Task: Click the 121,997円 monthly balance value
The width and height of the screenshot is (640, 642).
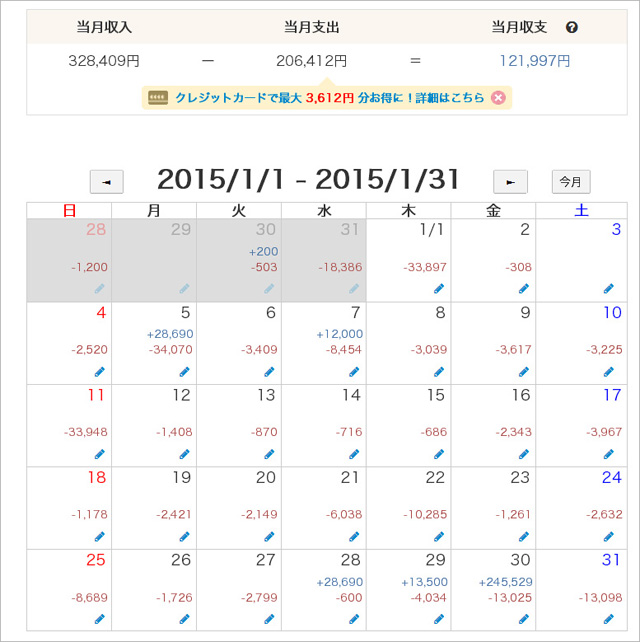Action: (535, 61)
